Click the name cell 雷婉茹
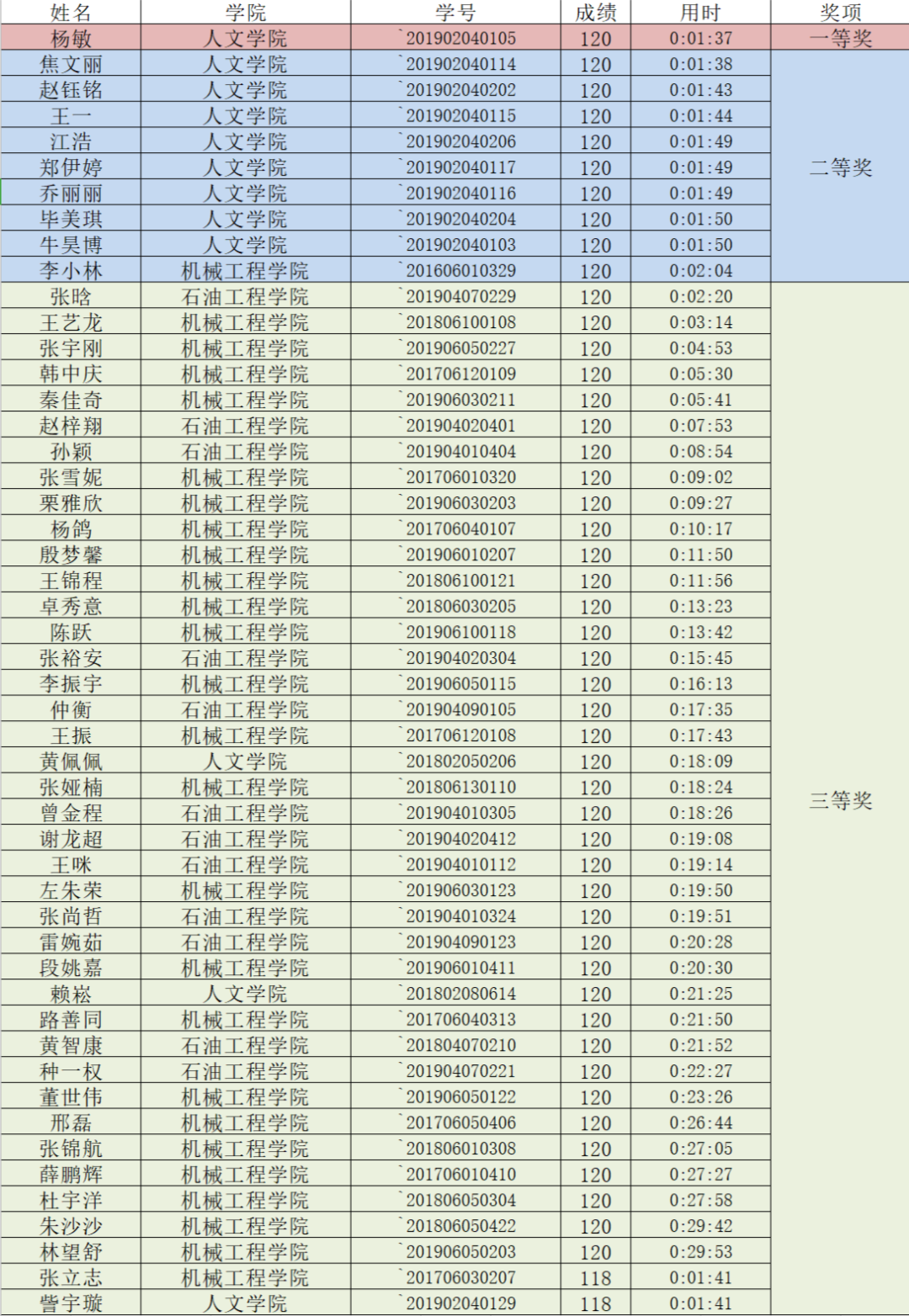 click(71, 942)
